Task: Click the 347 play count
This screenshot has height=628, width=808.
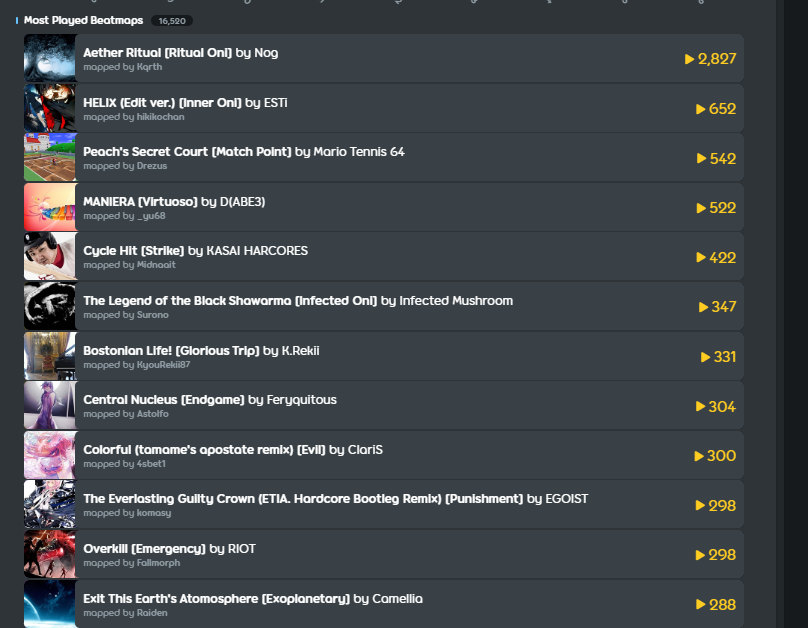Action: (723, 307)
